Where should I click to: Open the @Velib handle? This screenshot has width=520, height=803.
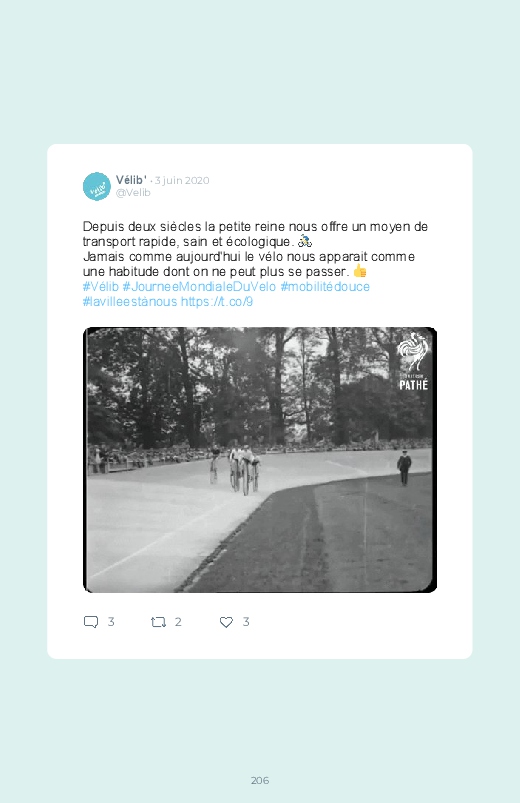(133, 193)
